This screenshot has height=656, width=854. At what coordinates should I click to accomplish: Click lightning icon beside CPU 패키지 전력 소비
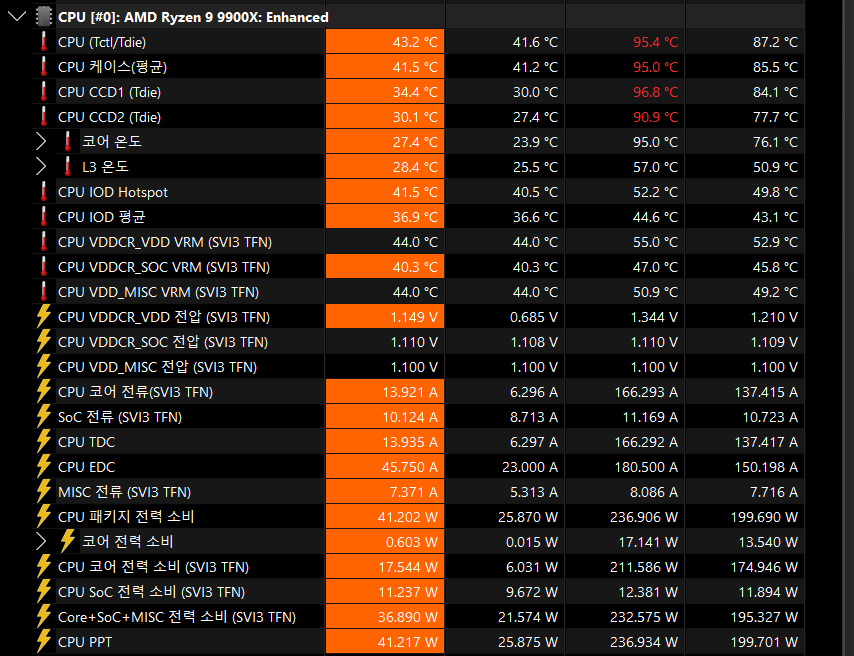tap(44, 517)
